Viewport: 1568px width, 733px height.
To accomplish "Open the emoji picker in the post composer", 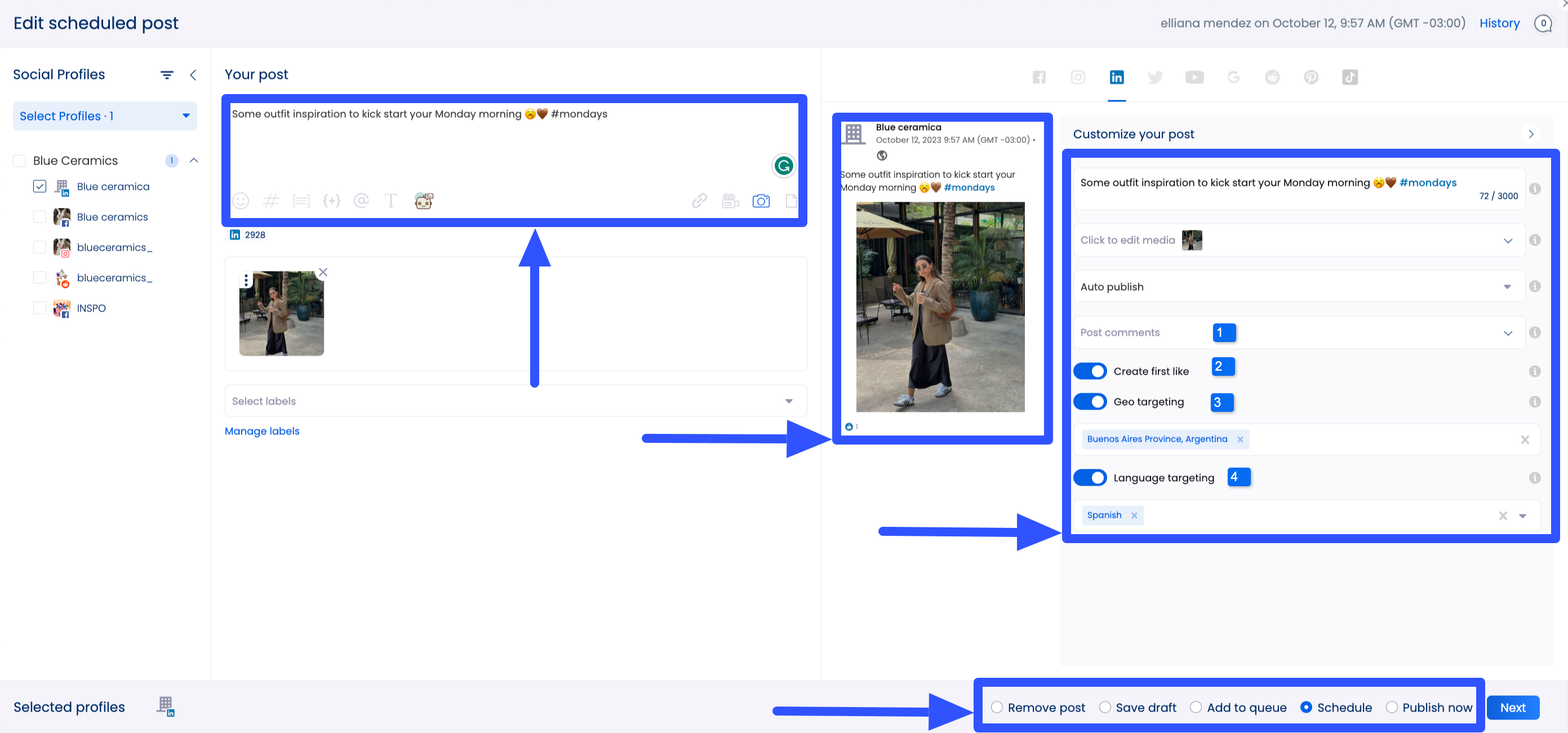I will 241,201.
